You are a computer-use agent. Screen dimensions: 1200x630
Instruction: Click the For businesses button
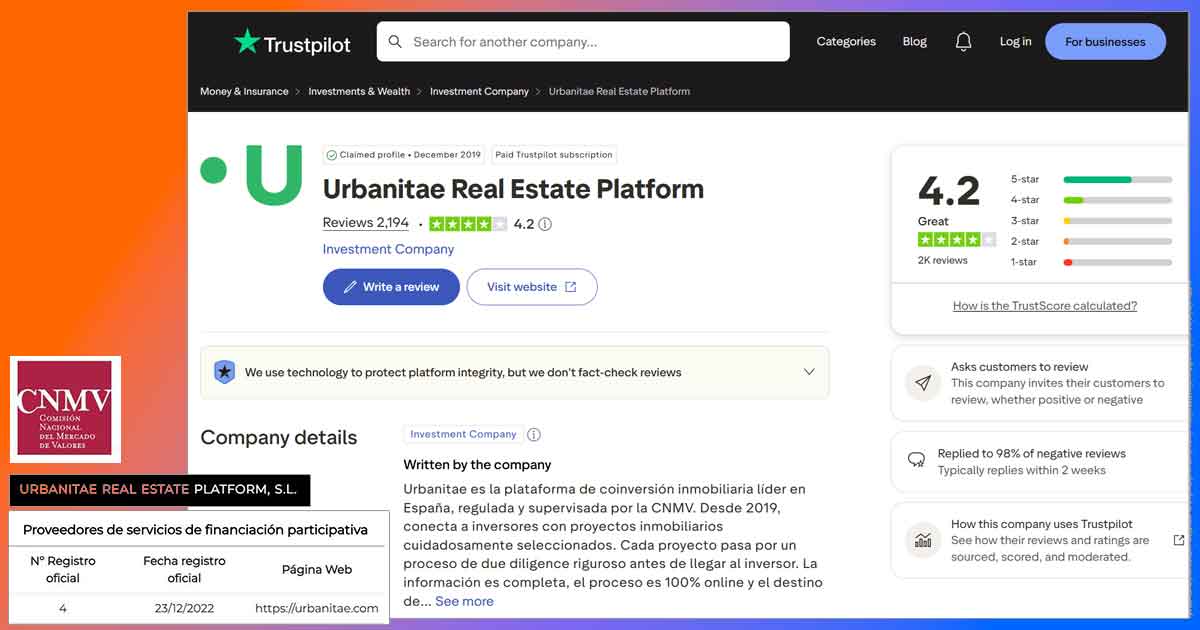pyautogui.click(x=1105, y=42)
